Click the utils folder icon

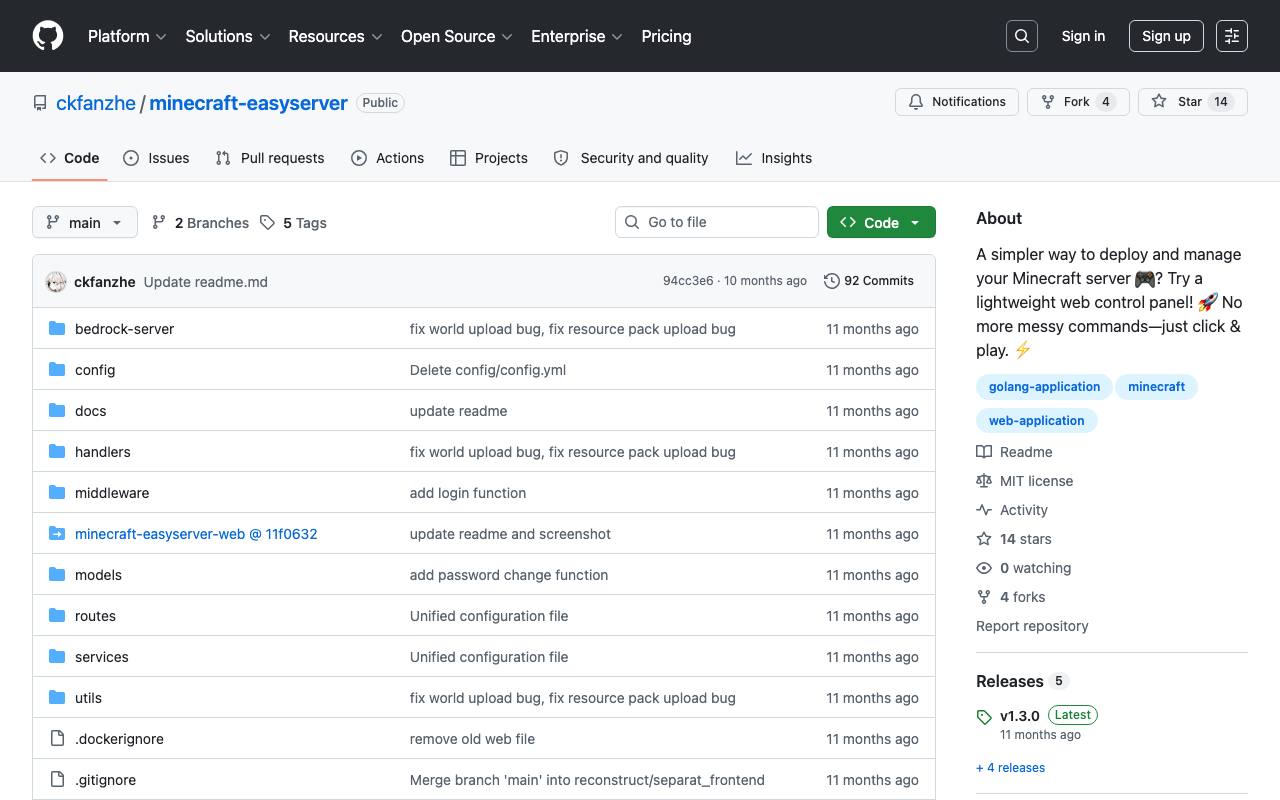pos(57,698)
